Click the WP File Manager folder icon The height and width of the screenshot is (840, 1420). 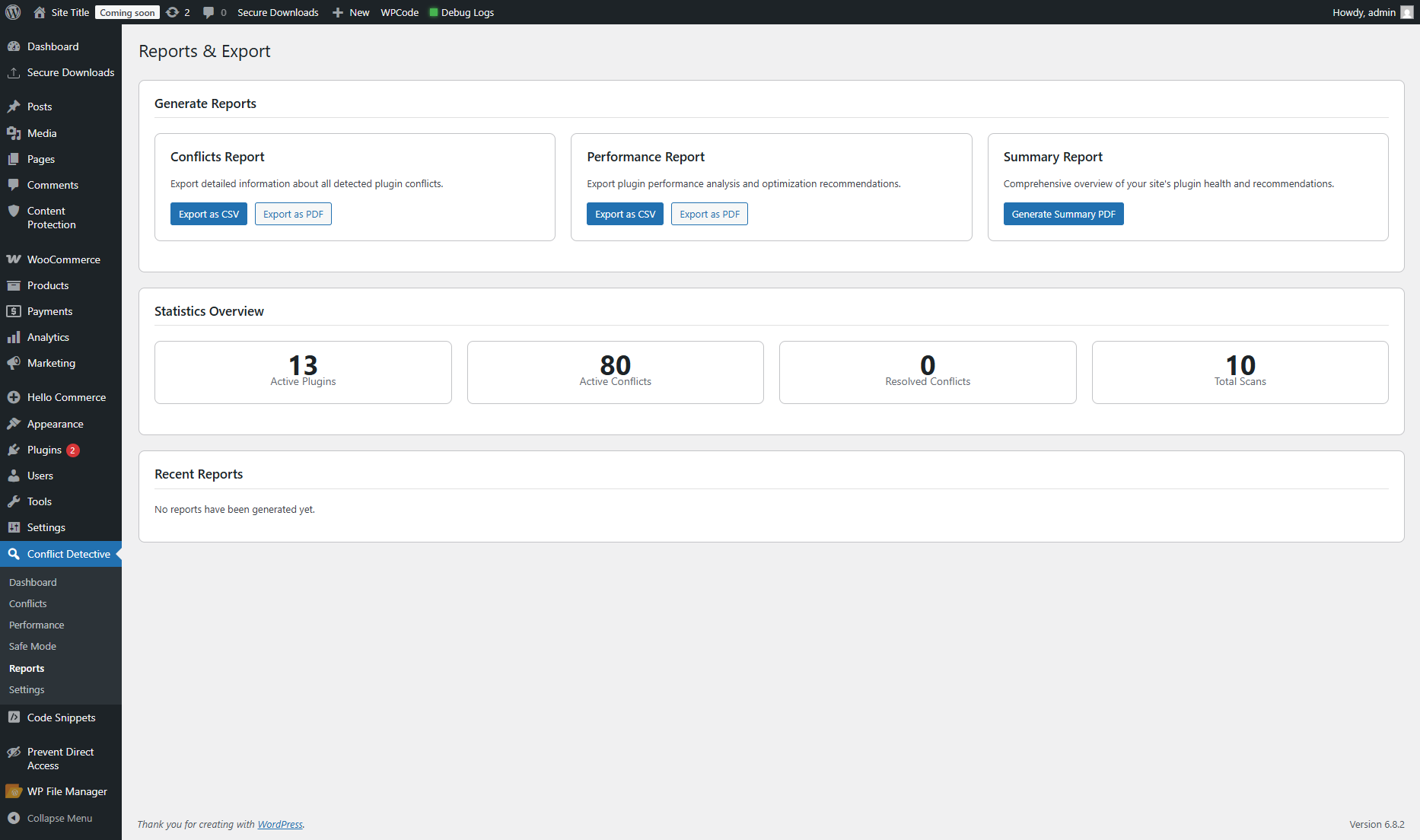14,791
